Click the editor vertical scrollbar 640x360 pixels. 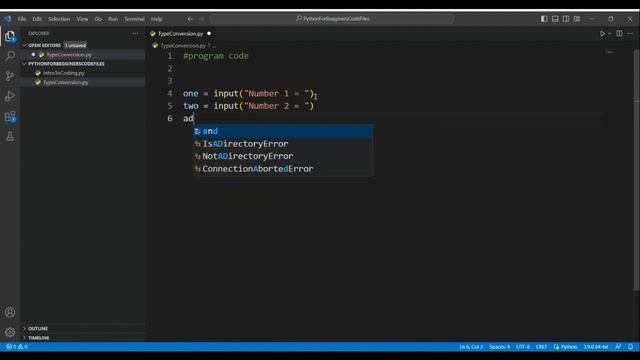(x=637, y=169)
